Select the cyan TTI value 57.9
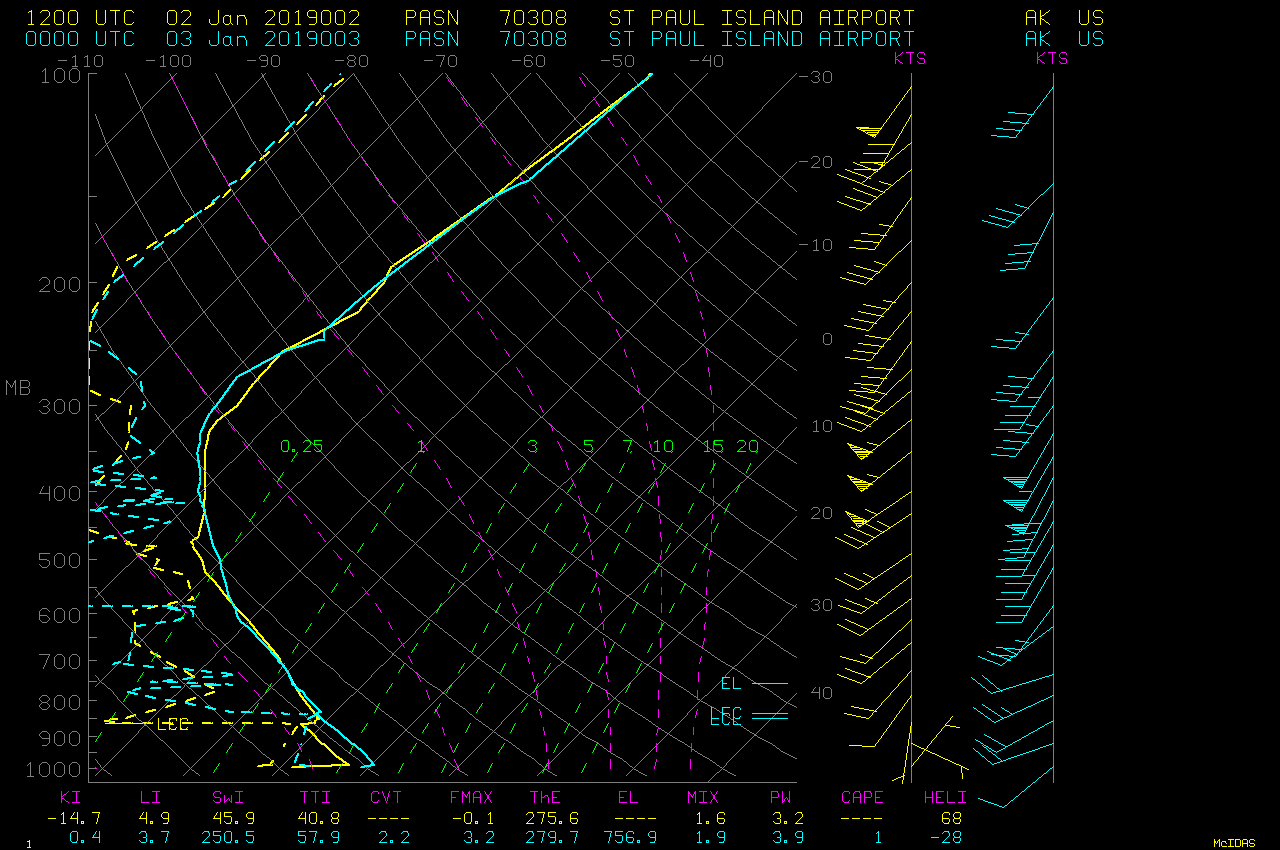Image resolution: width=1280 pixels, height=850 pixels. click(317, 837)
